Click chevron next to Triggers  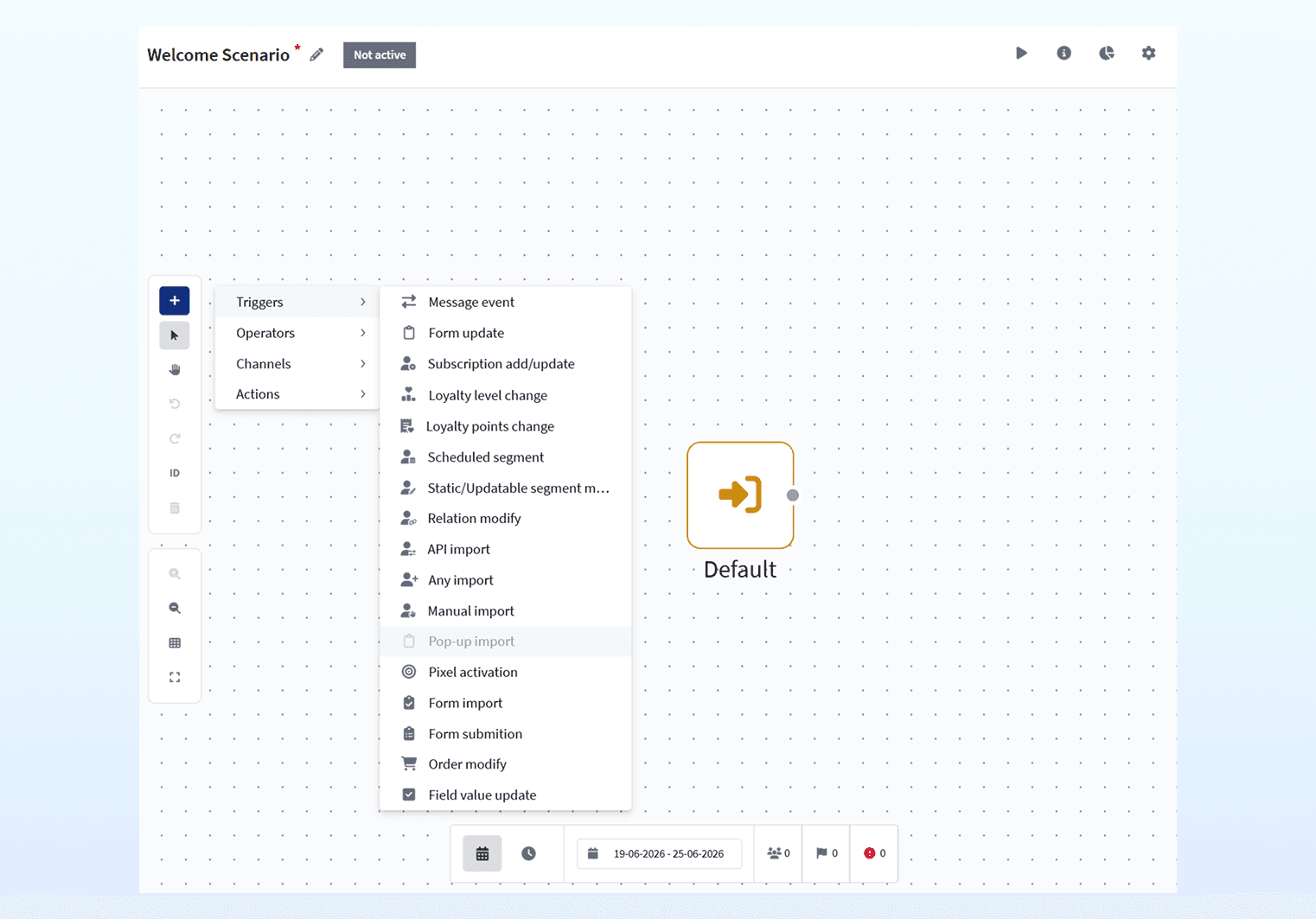(x=363, y=302)
